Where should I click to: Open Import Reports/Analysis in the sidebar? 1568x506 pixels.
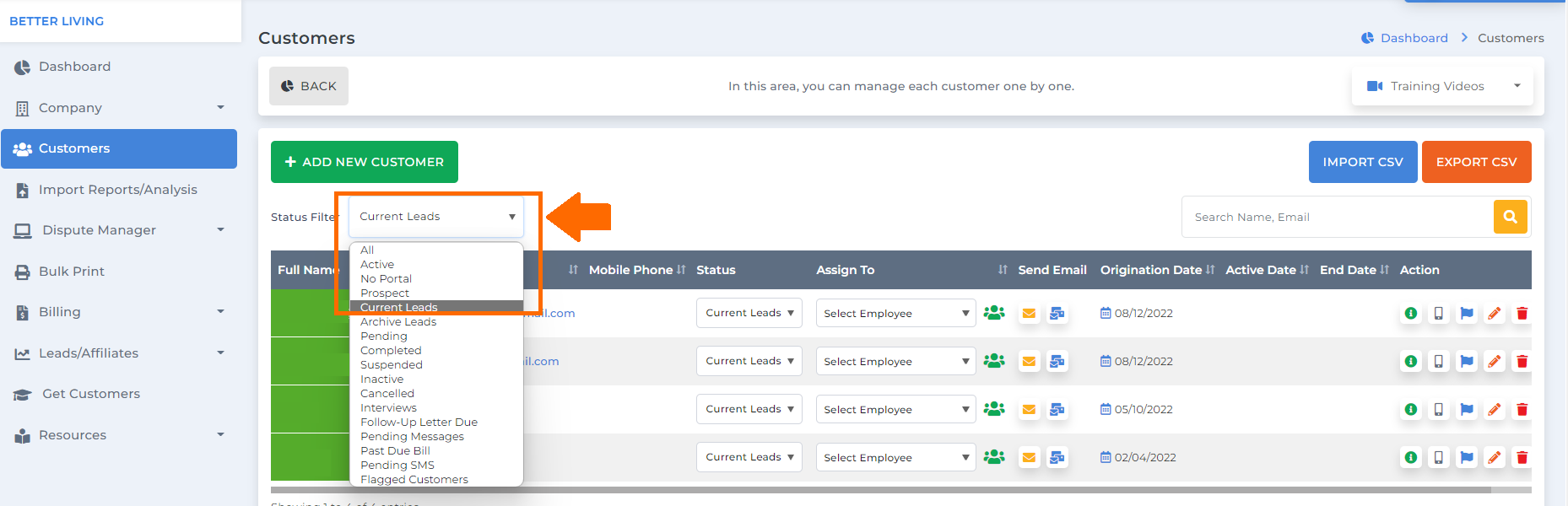pyautogui.click(x=119, y=190)
